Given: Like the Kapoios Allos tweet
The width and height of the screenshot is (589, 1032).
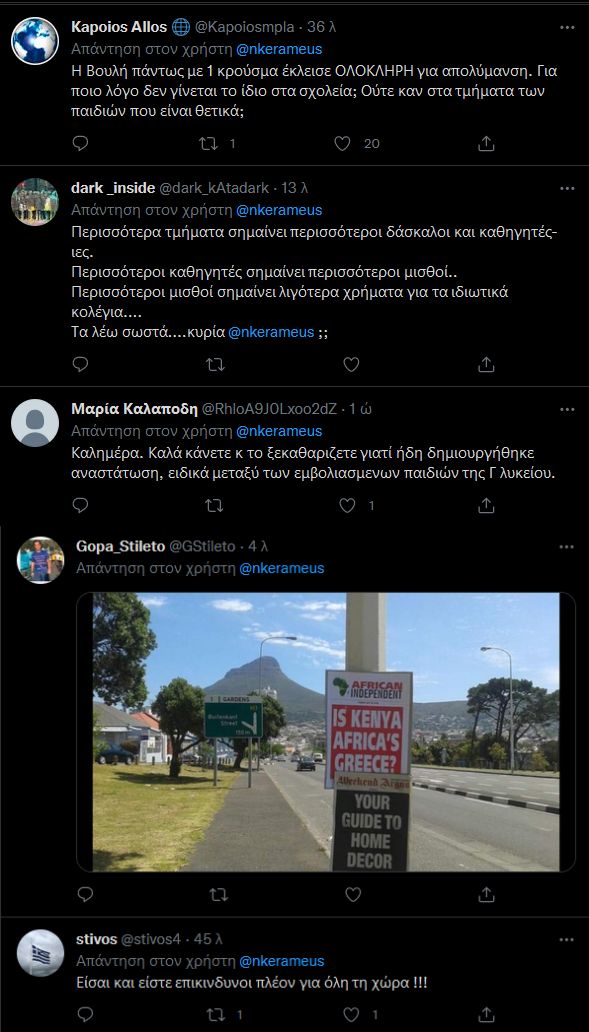Looking at the screenshot, I should click(x=342, y=143).
